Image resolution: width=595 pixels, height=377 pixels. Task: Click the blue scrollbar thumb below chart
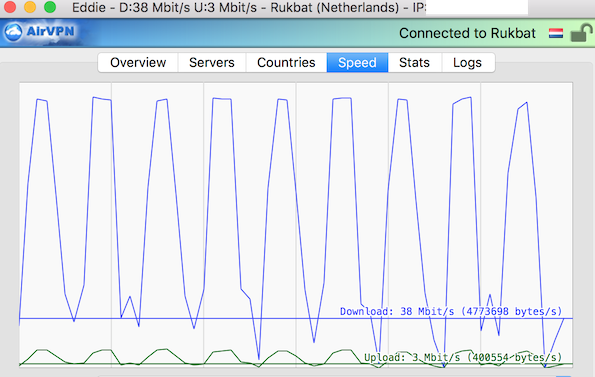564,376
